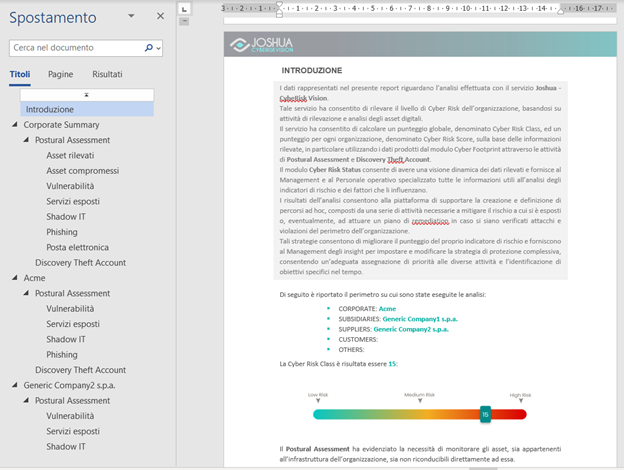The width and height of the screenshot is (624, 470).
Task: Go to Vulnerabilità under Acme
Action: click(x=70, y=308)
